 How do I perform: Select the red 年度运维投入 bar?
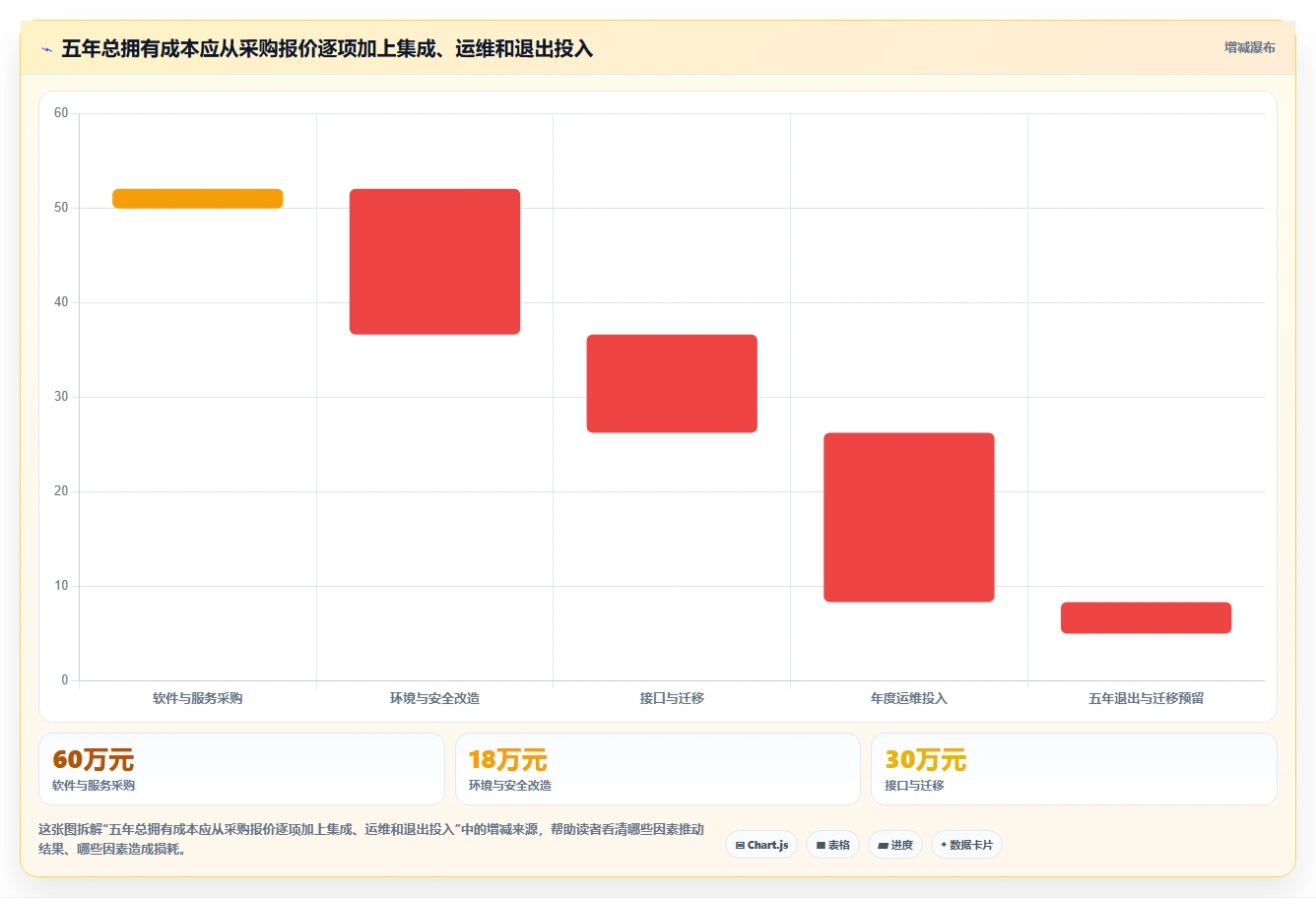pos(909,518)
